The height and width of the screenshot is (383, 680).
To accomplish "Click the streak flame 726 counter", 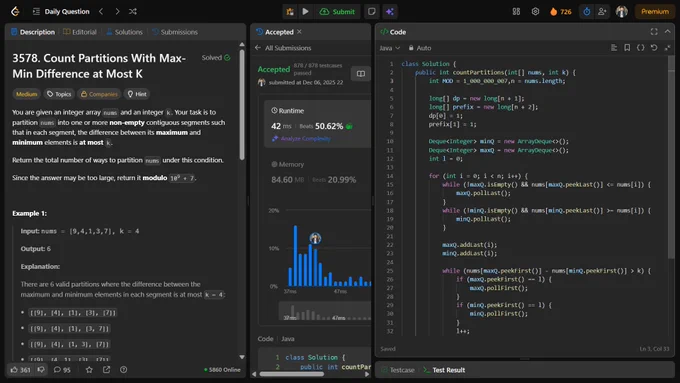I will click(x=560, y=12).
